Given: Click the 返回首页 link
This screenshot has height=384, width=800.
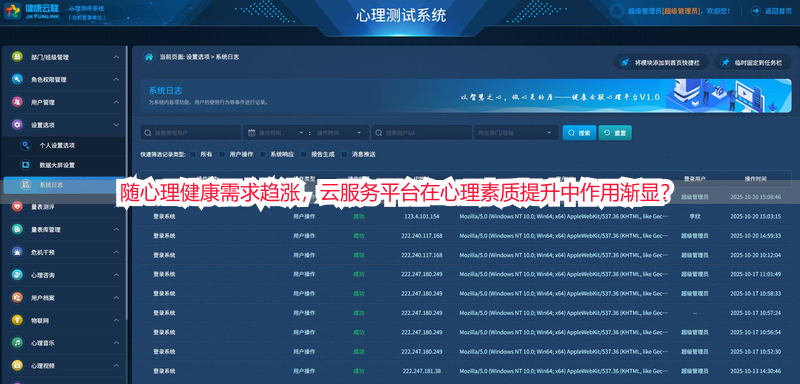Looking at the screenshot, I should click(778, 11).
